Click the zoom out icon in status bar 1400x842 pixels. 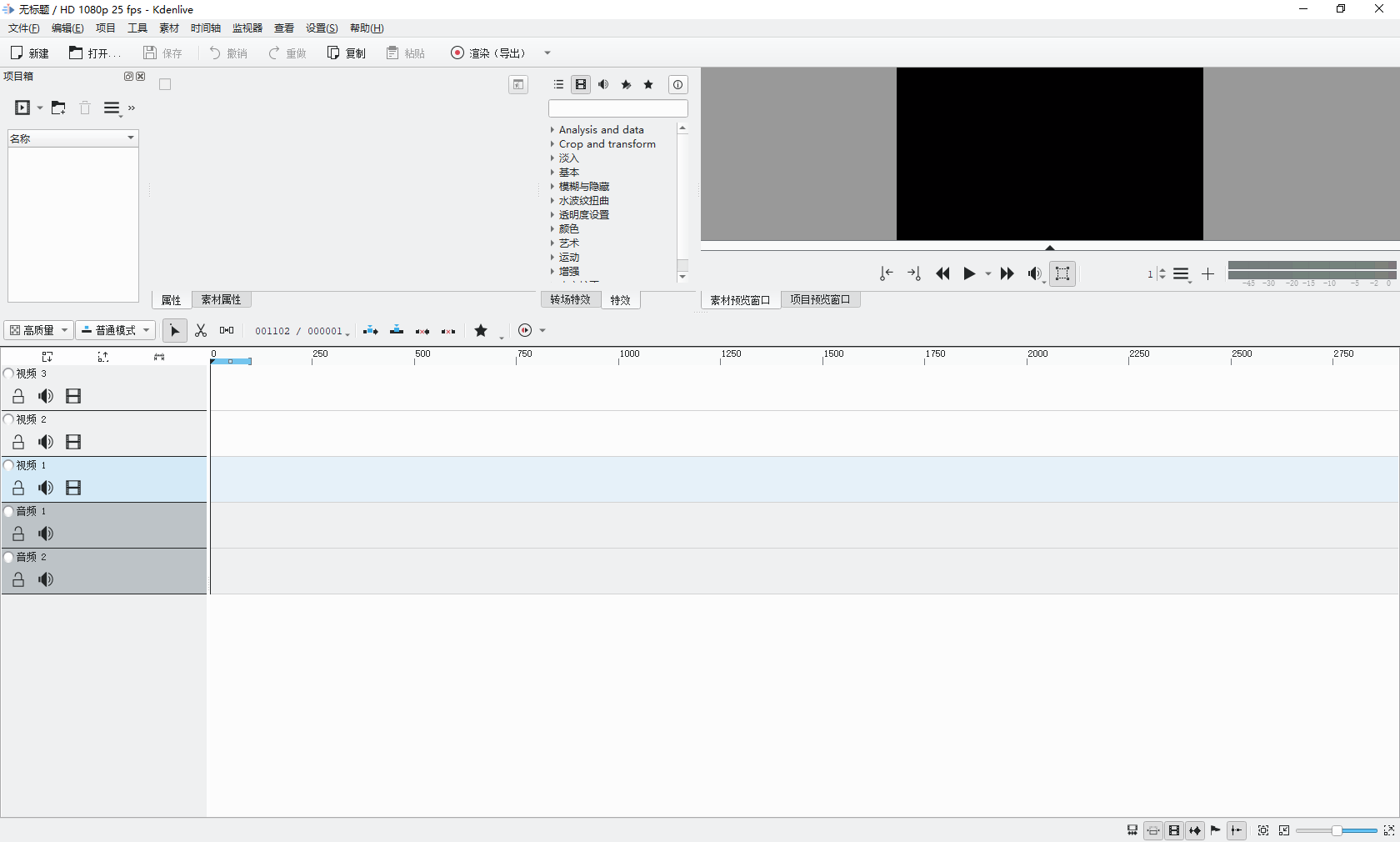1284,830
